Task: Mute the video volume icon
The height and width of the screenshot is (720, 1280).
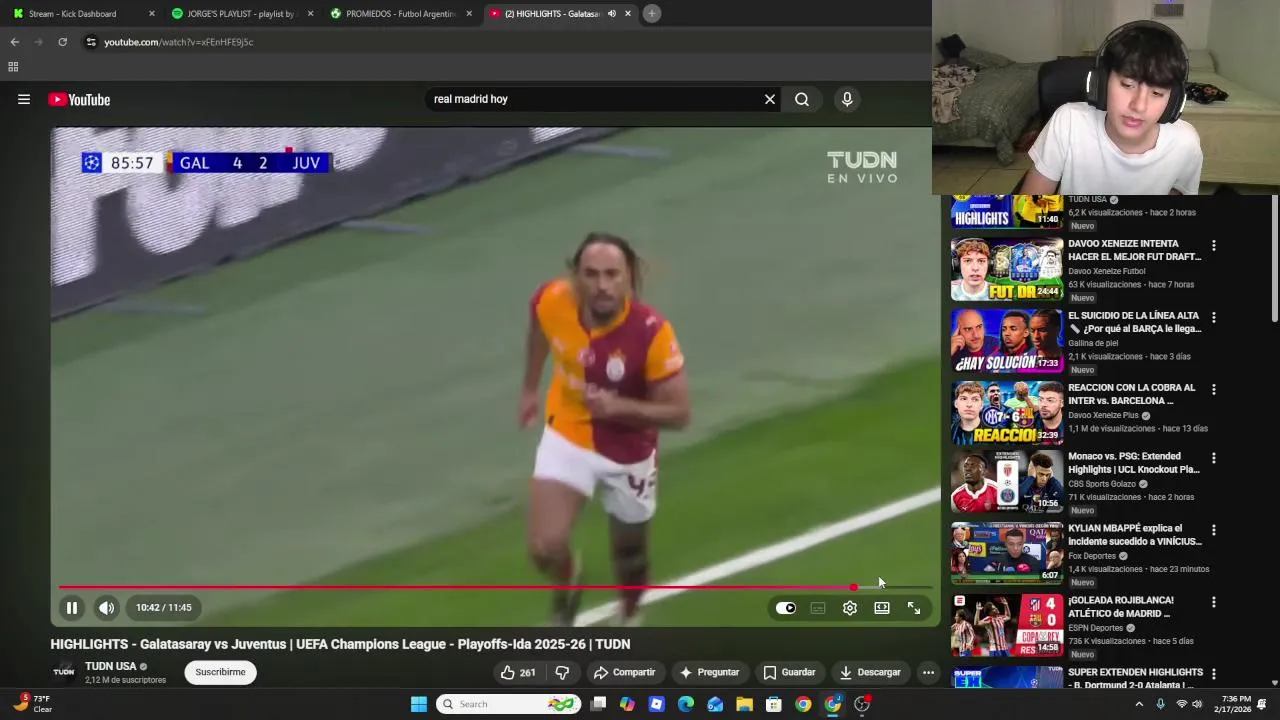Action: [x=106, y=608]
